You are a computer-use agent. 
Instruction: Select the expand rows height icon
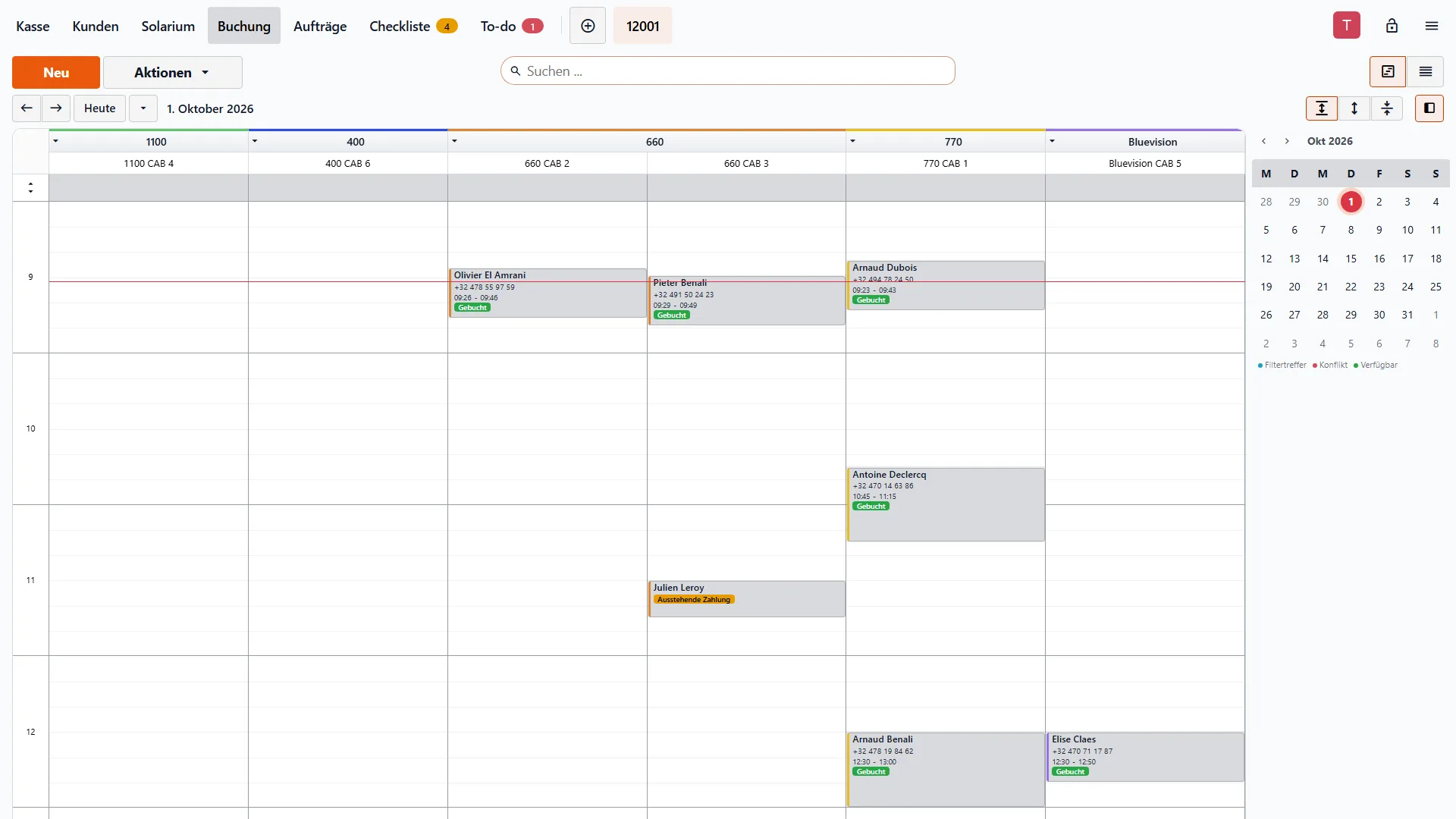pos(1322,108)
